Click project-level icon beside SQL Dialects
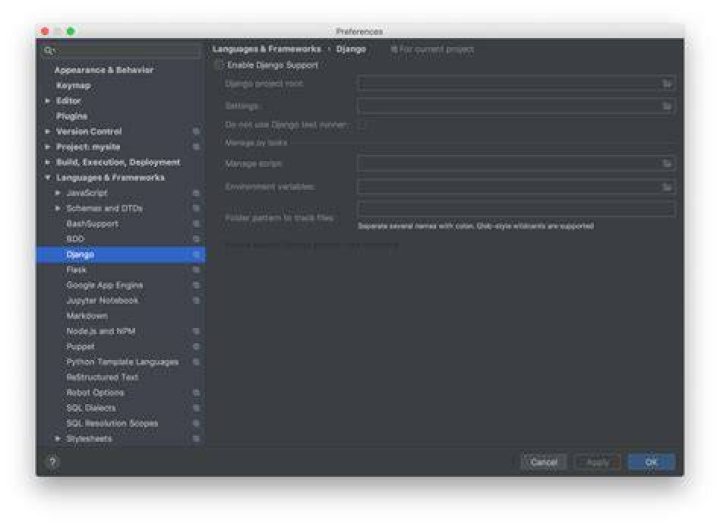 (196, 408)
